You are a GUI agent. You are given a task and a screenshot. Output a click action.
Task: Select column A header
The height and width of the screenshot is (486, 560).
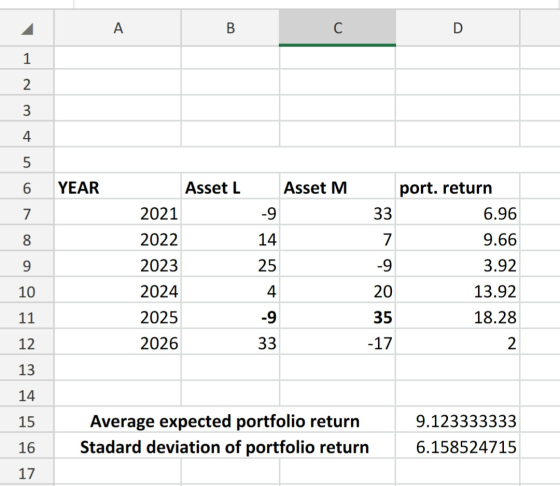[118, 28]
